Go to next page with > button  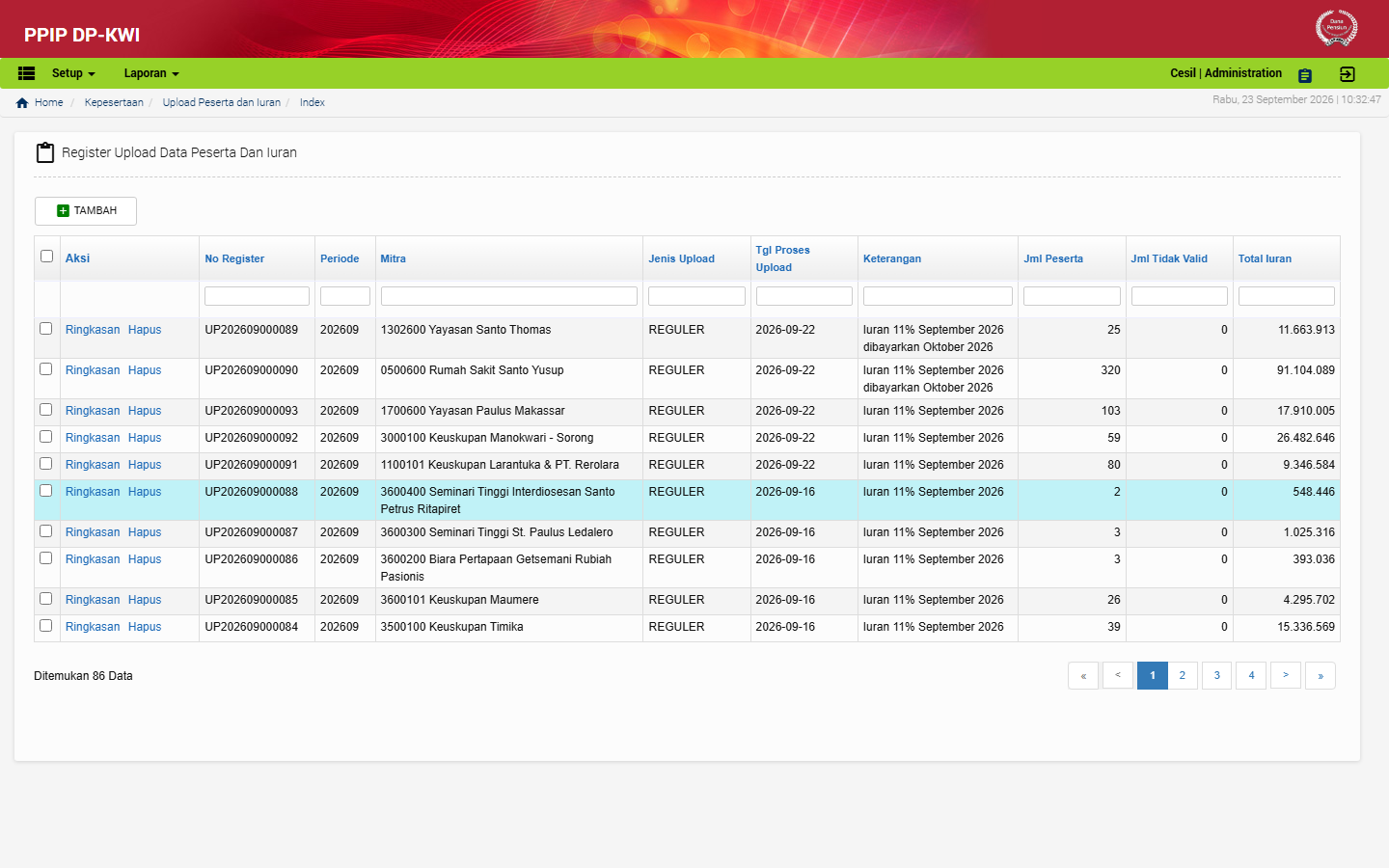tap(1286, 675)
